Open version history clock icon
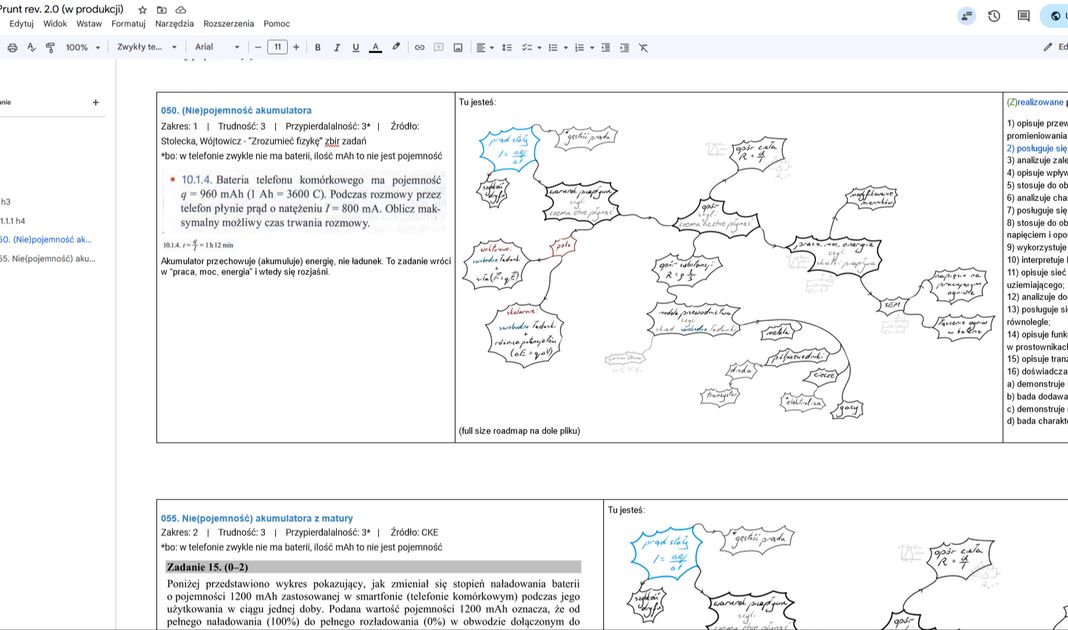Viewport: 1068px width, 630px height. coord(994,16)
